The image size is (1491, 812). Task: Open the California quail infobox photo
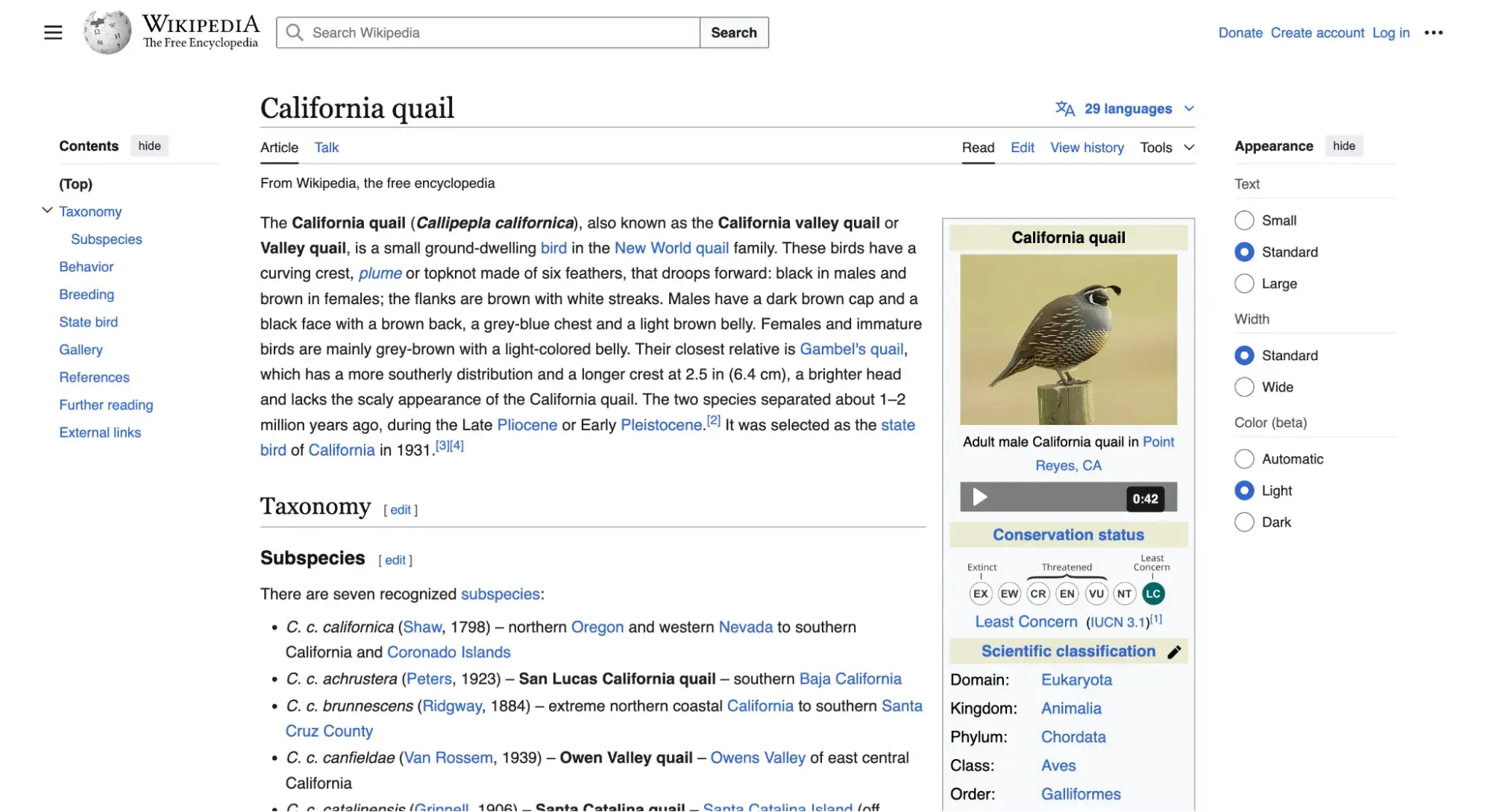click(x=1068, y=340)
